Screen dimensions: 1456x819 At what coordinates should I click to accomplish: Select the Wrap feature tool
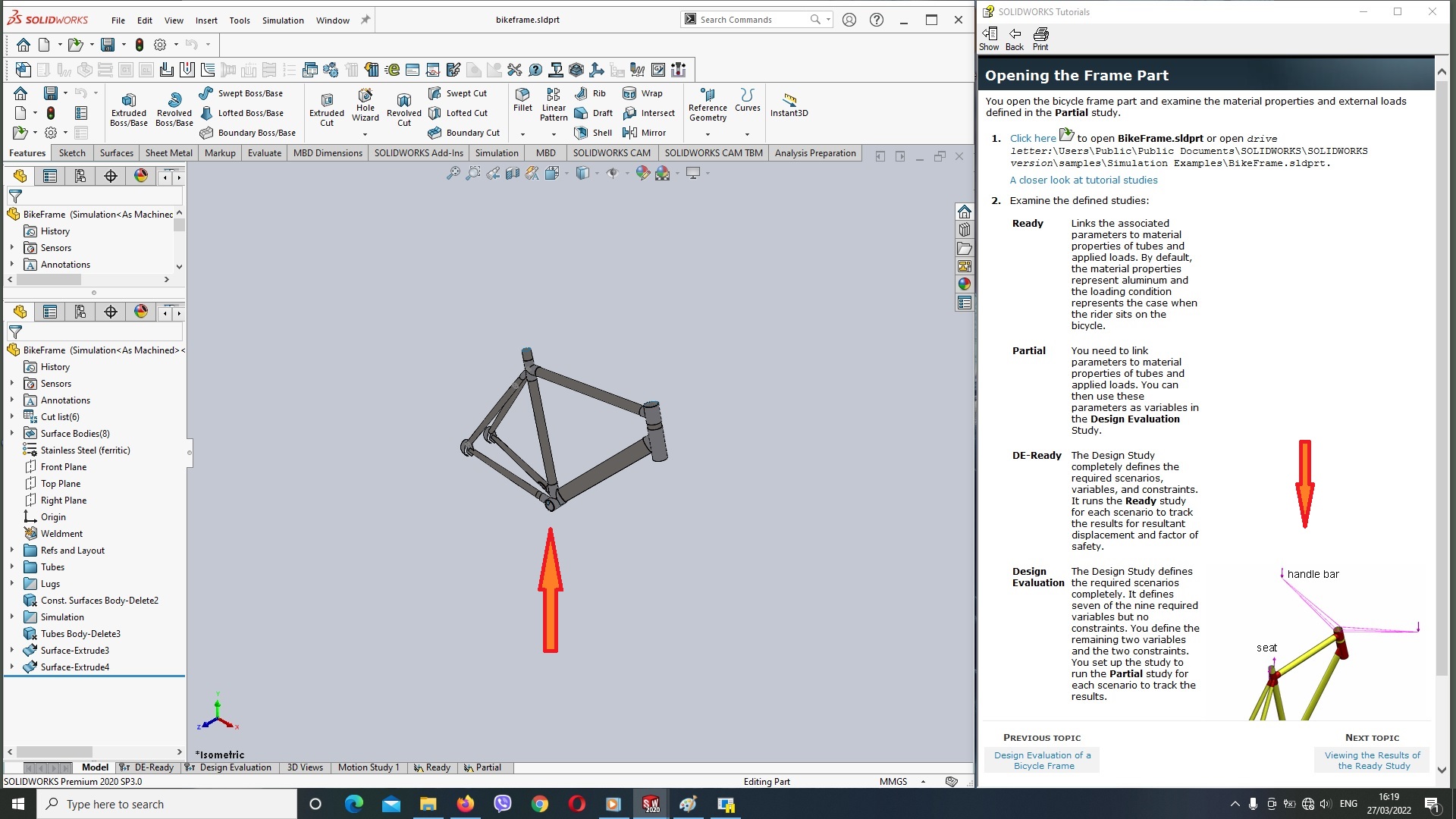[642, 93]
